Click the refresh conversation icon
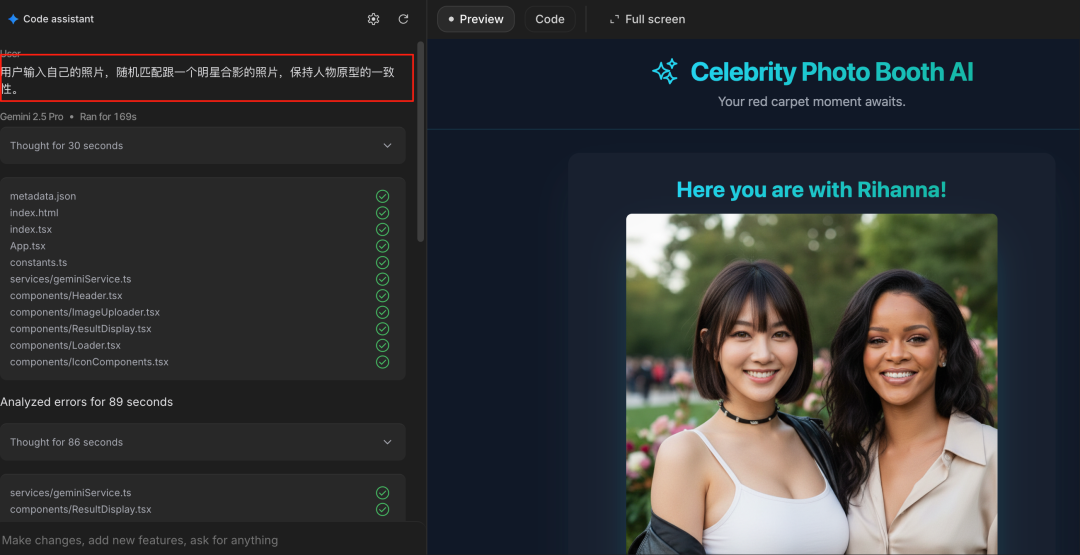Viewport: 1080px width, 555px height. point(403,19)
